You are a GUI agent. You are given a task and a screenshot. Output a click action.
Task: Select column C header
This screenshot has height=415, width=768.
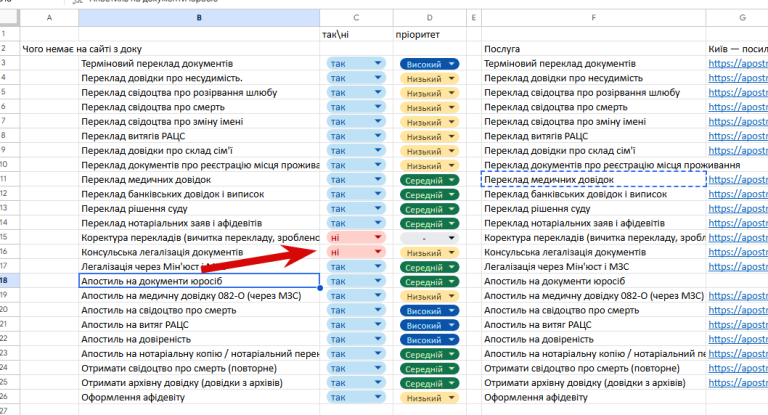pos(356,18)
